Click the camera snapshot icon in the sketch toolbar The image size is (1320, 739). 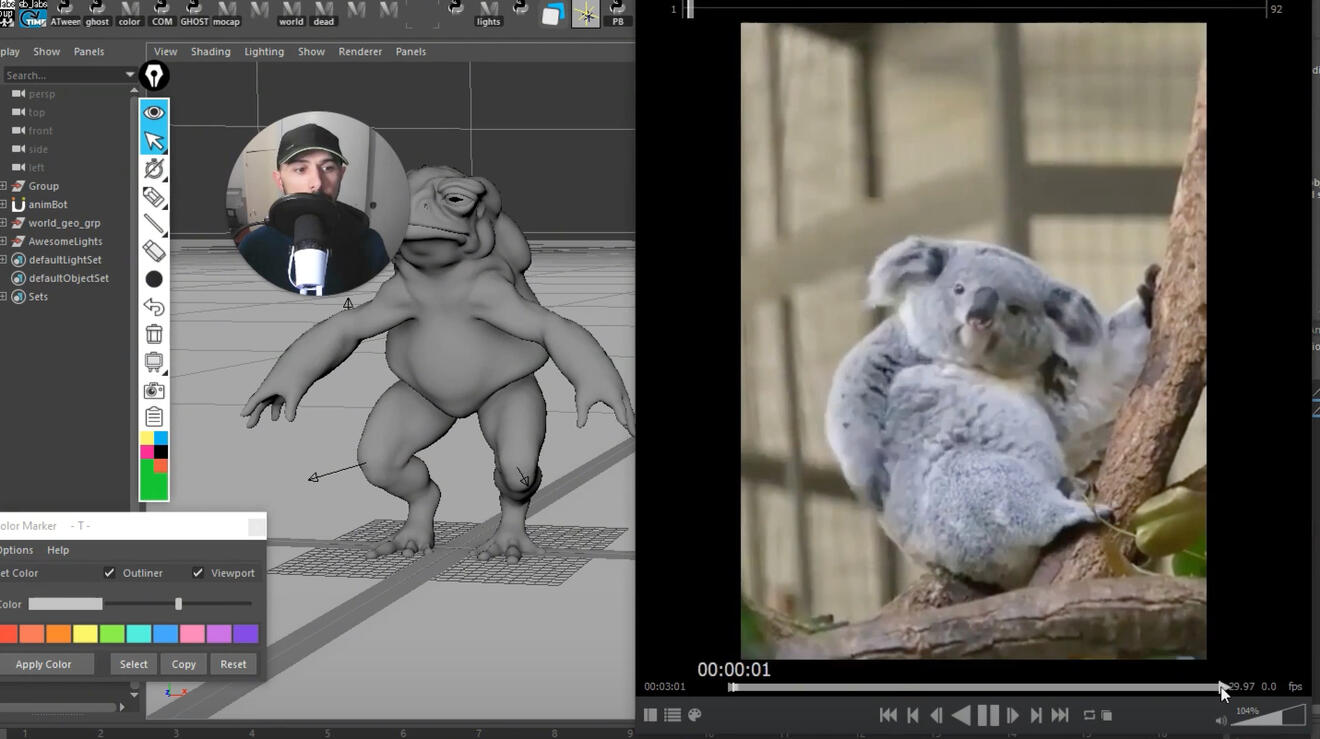click(154, 390)
